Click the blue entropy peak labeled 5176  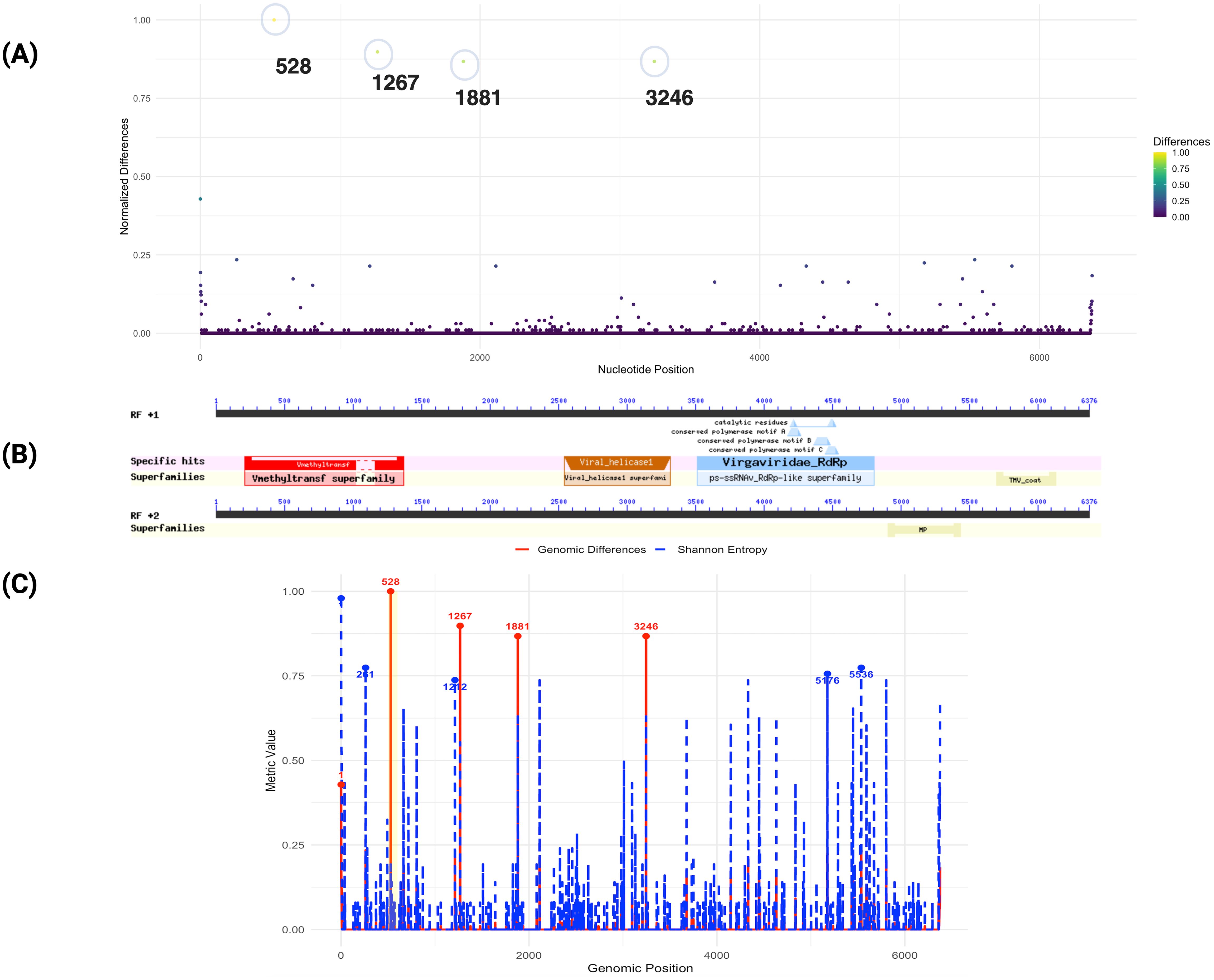[x=827, y=674]
